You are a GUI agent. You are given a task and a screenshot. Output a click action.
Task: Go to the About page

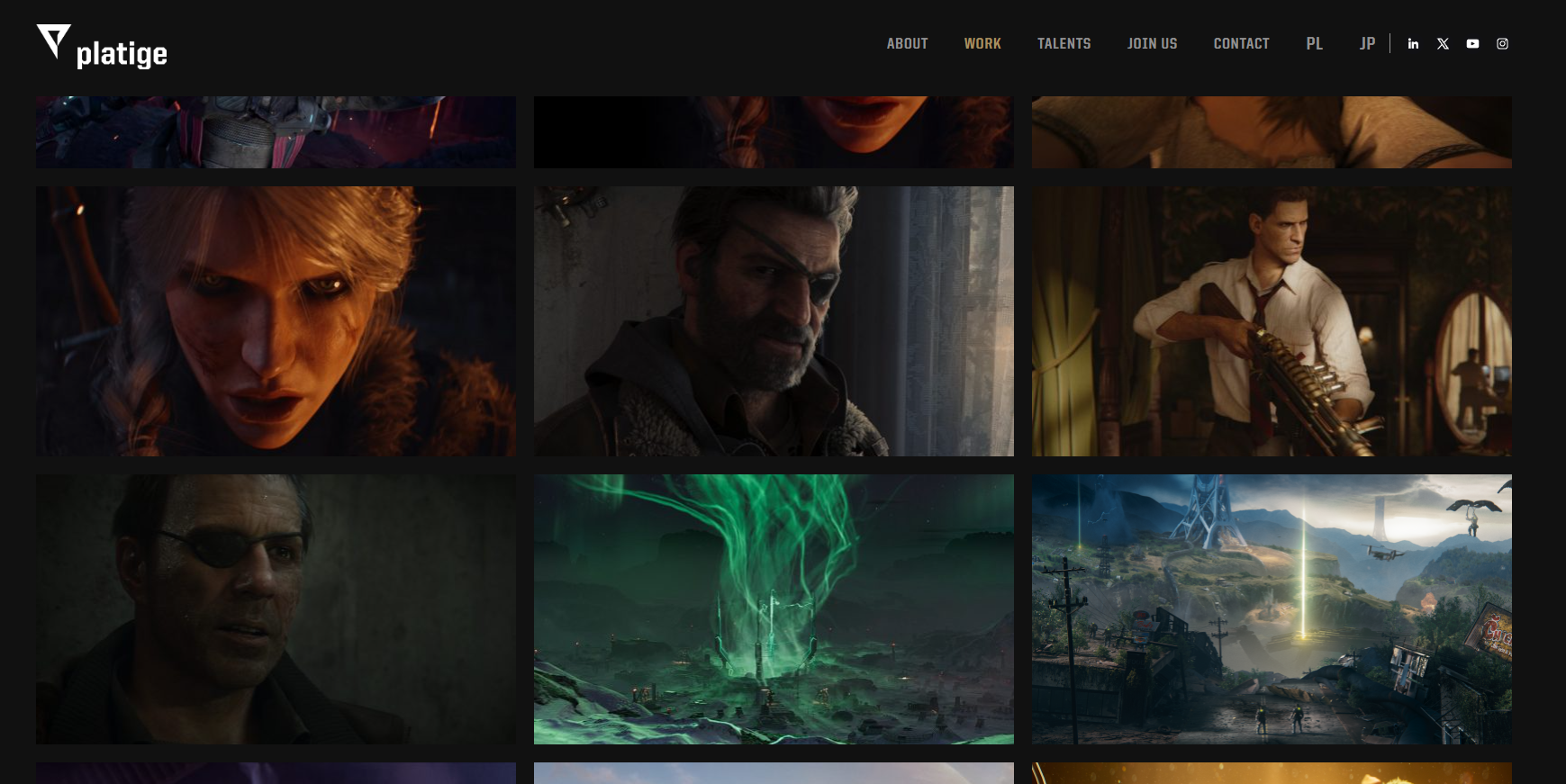click(907, 43)
